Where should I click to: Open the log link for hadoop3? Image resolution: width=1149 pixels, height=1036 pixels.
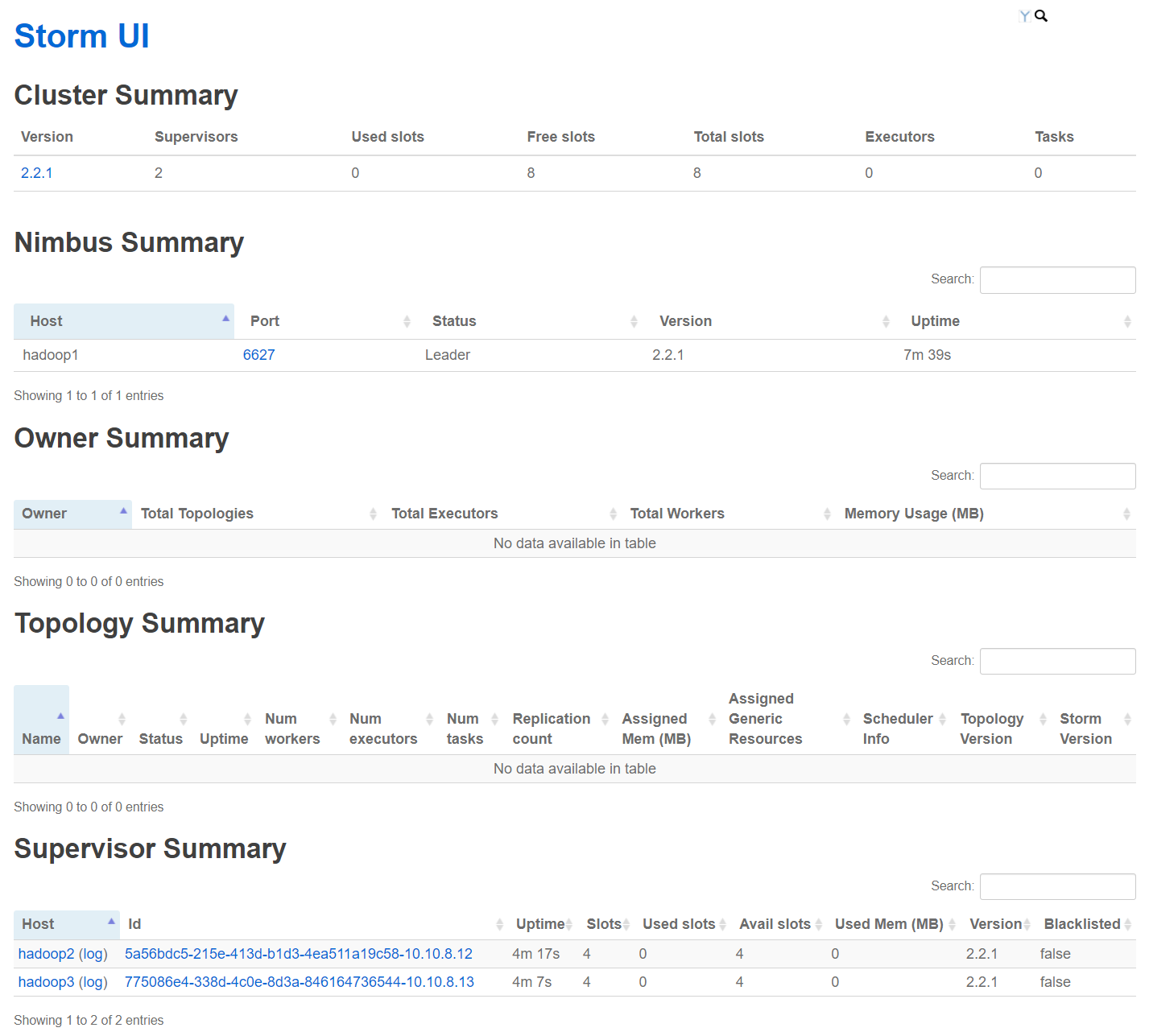click(x=93, y=982)
